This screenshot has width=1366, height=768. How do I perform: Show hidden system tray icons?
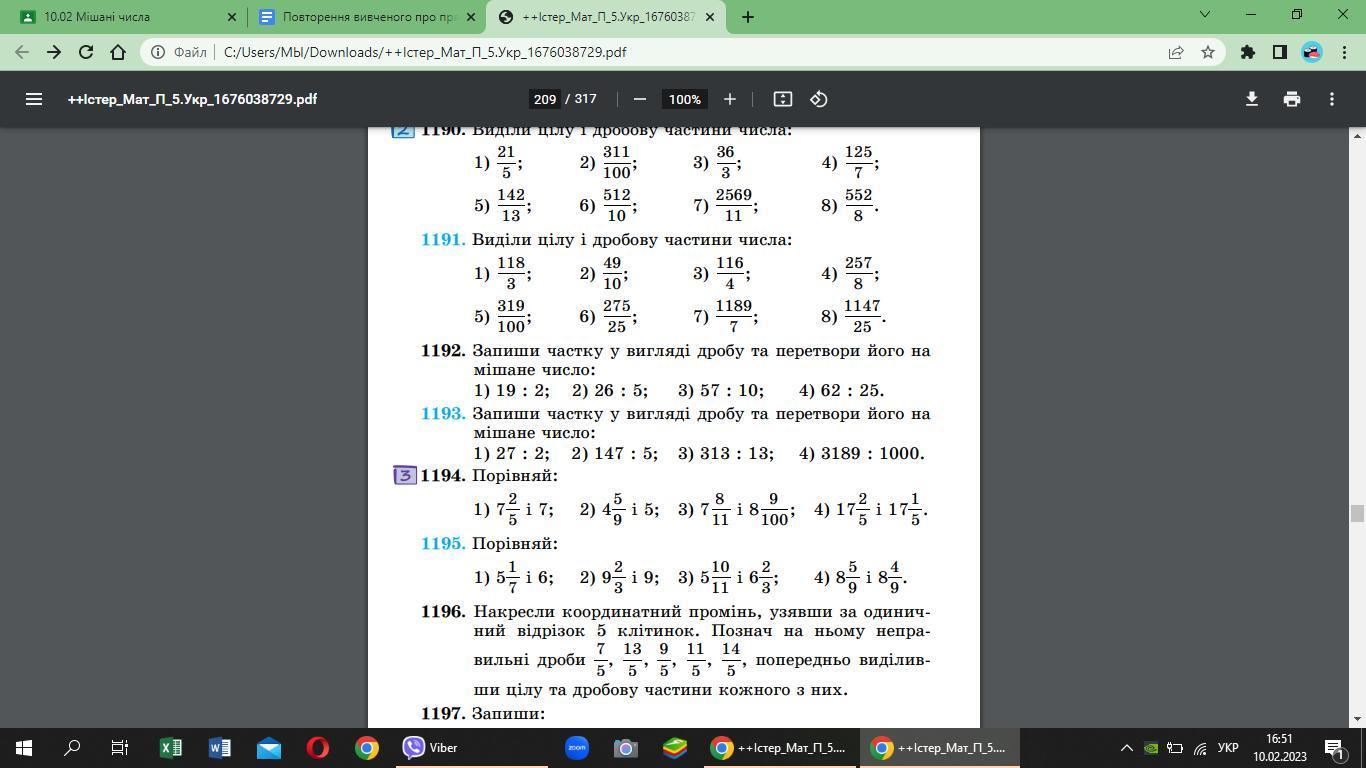[1126, 748]
